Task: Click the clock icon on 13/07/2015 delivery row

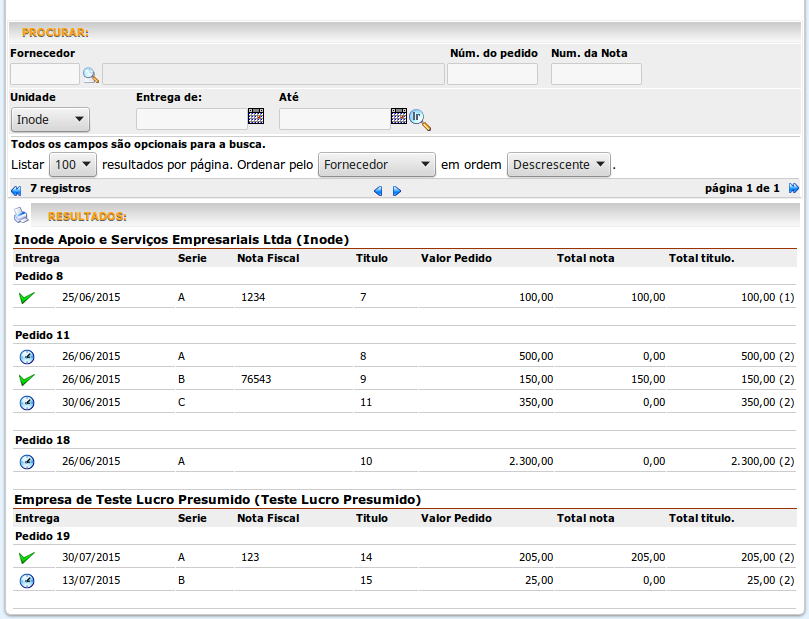Action: tap(27, 581)
